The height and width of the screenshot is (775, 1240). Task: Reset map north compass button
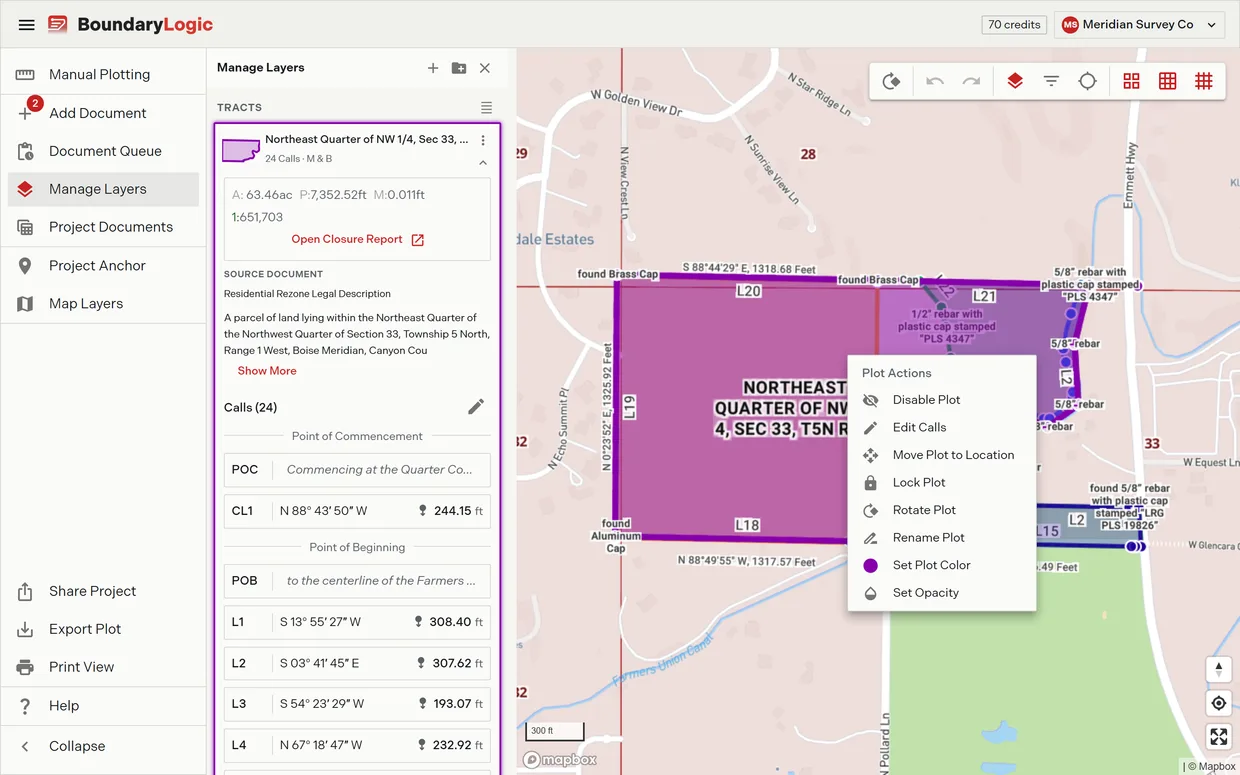[x=1218, y=669]
